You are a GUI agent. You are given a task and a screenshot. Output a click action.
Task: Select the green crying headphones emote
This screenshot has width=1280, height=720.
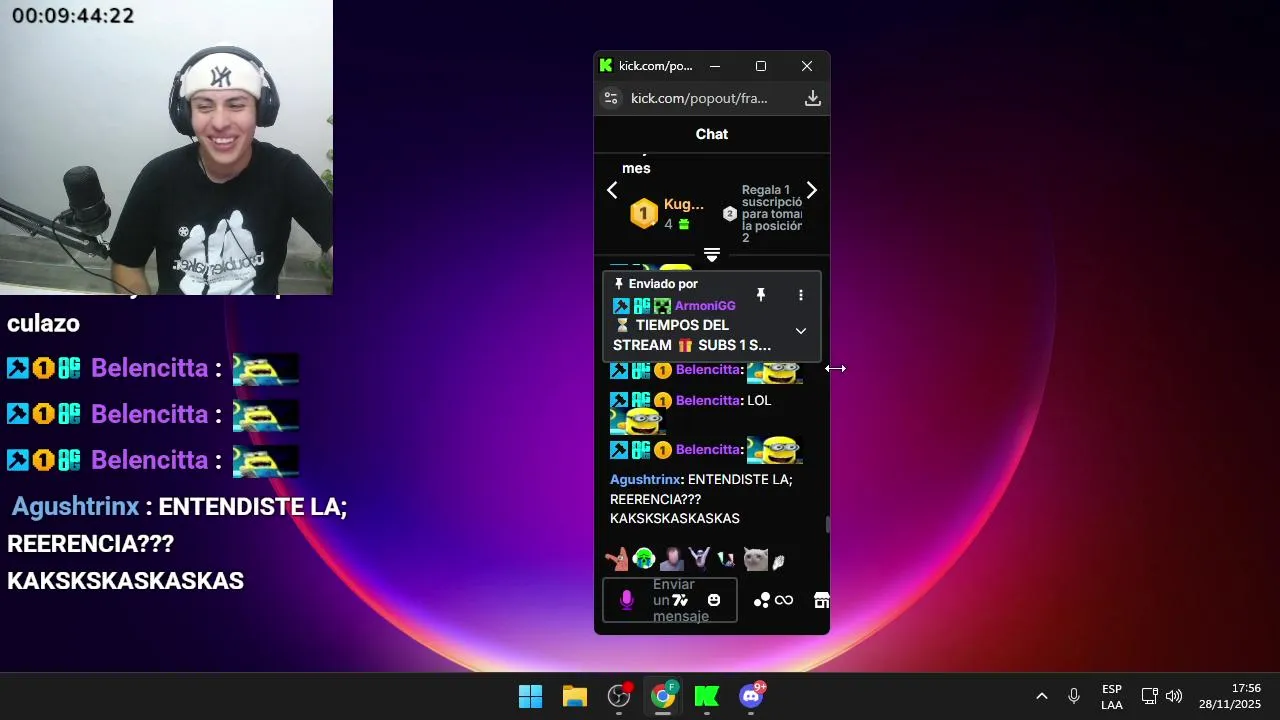644,559
